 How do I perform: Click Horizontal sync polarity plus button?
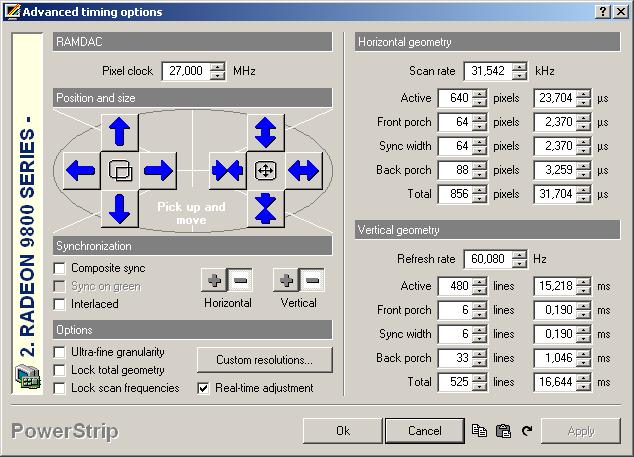point(214,280)
